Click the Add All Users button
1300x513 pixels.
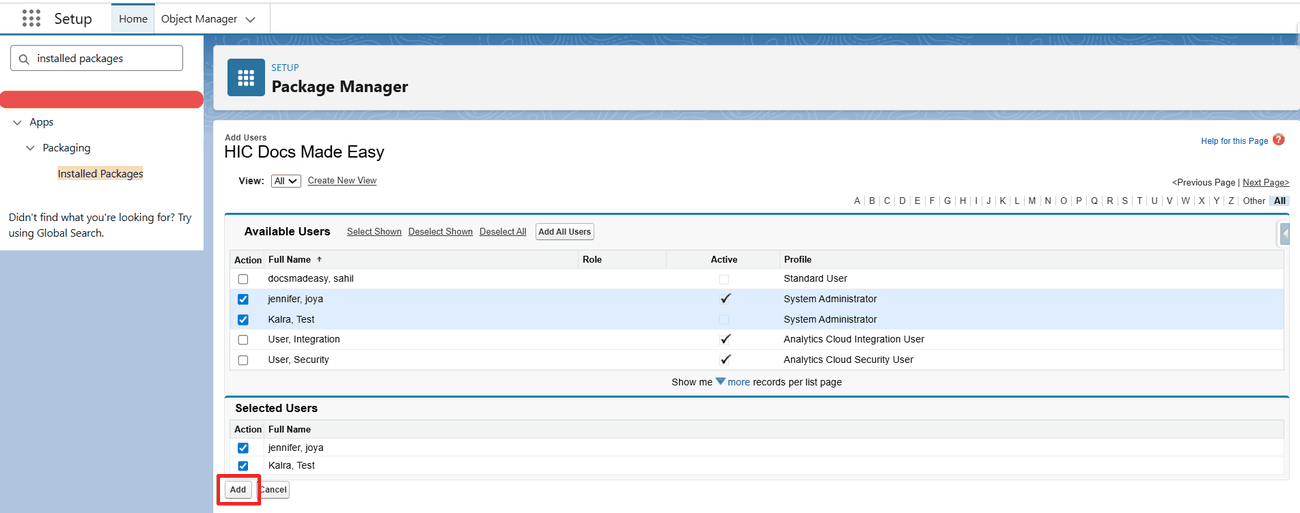(565, 232)
